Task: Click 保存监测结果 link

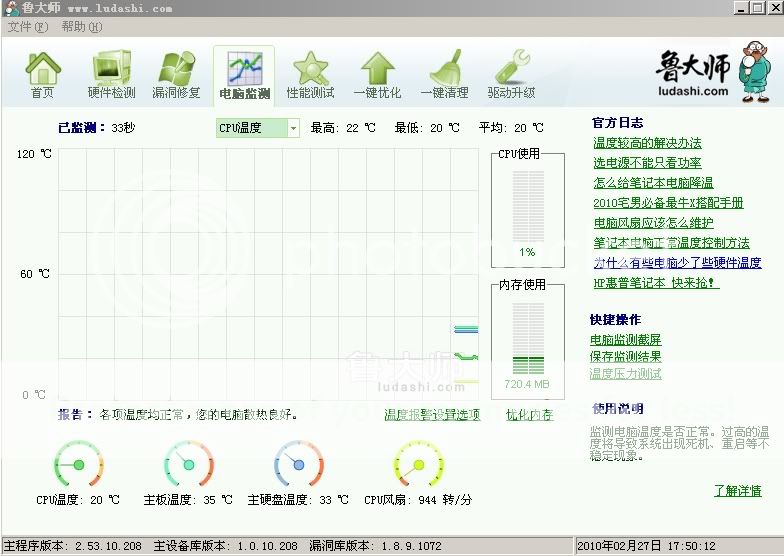Action: point(625,357)
